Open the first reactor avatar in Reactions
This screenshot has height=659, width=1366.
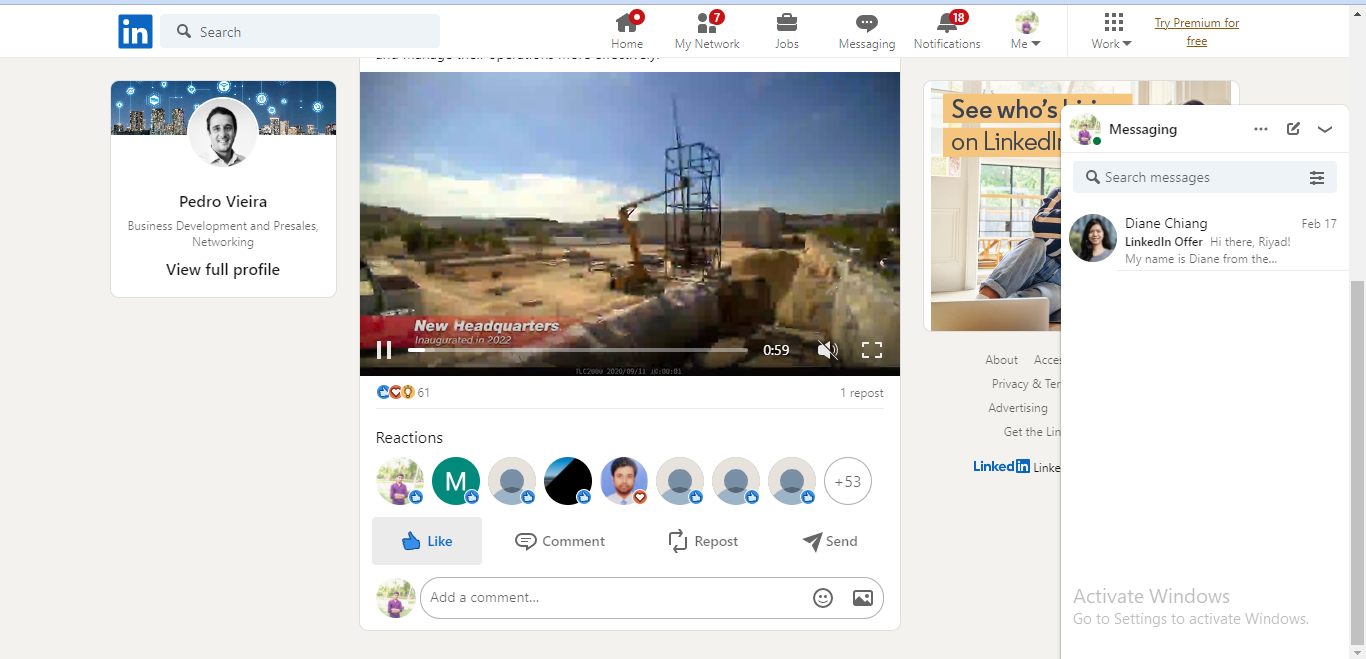click(x=400, y=482)
